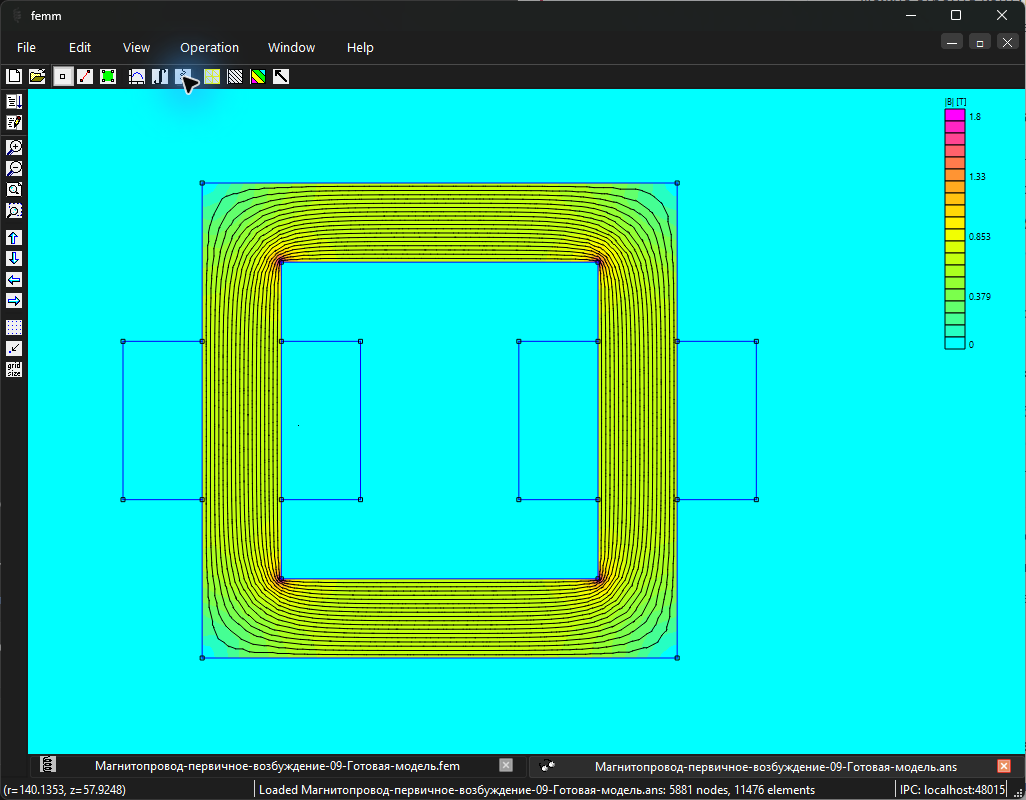Open the multicolor density plot options
This screenshot has height=800, width=1026.
point(258,77)
